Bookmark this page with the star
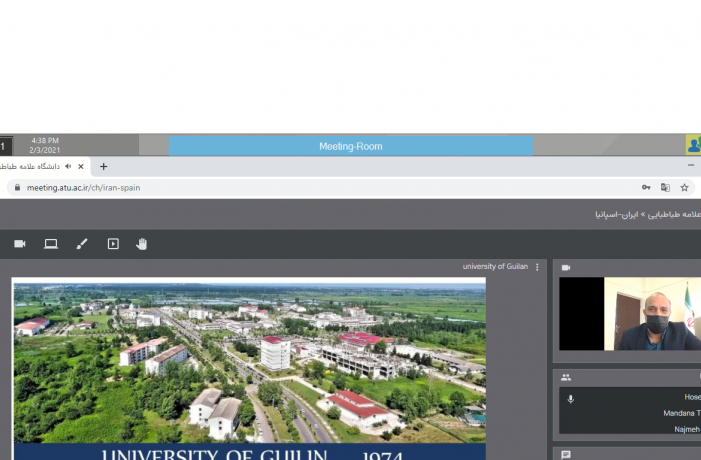 pos(684,187)
